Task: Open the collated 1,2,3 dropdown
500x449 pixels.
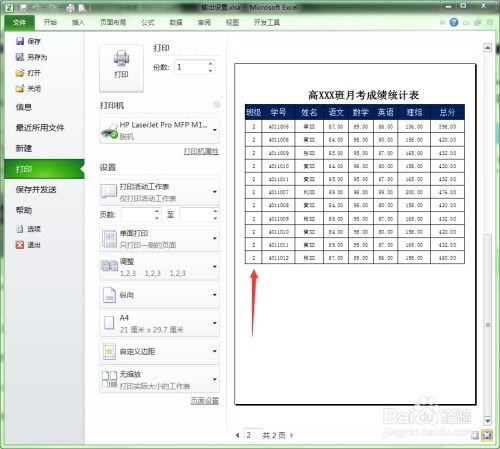Action: 159,267
